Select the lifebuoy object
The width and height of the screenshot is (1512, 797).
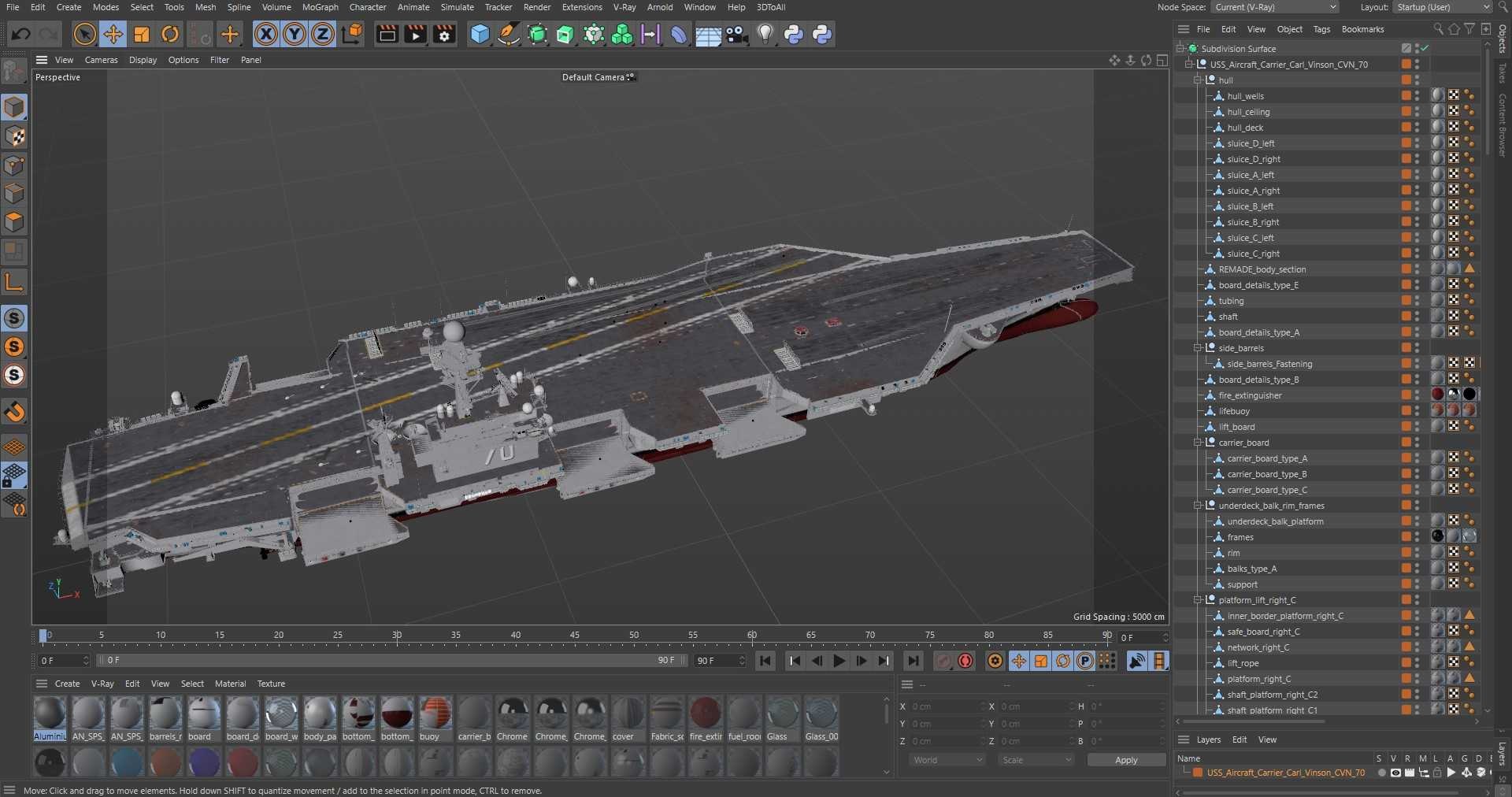coord(1234,411)
